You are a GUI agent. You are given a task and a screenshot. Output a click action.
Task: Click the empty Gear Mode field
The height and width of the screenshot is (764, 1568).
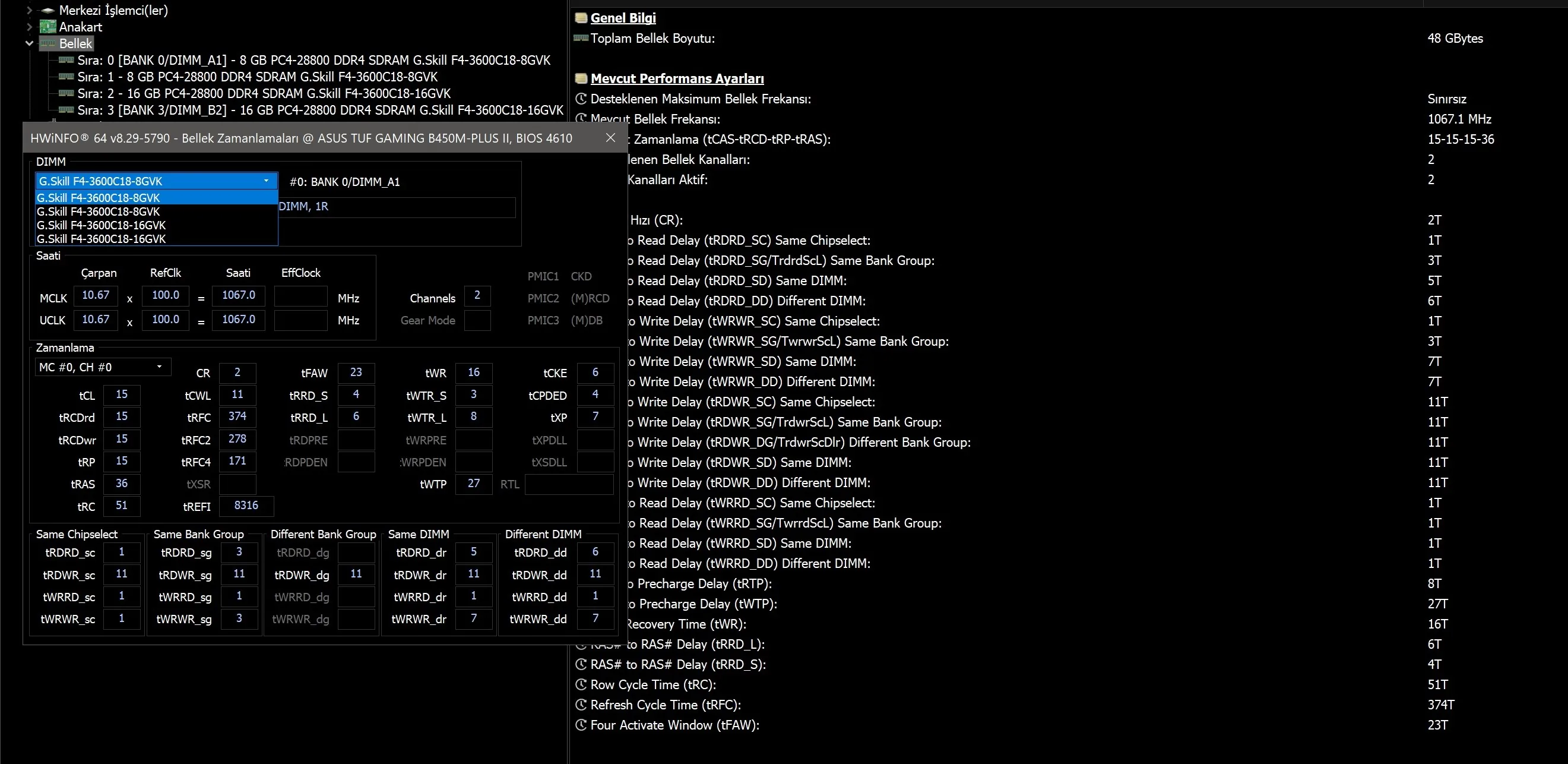point(477,320)
